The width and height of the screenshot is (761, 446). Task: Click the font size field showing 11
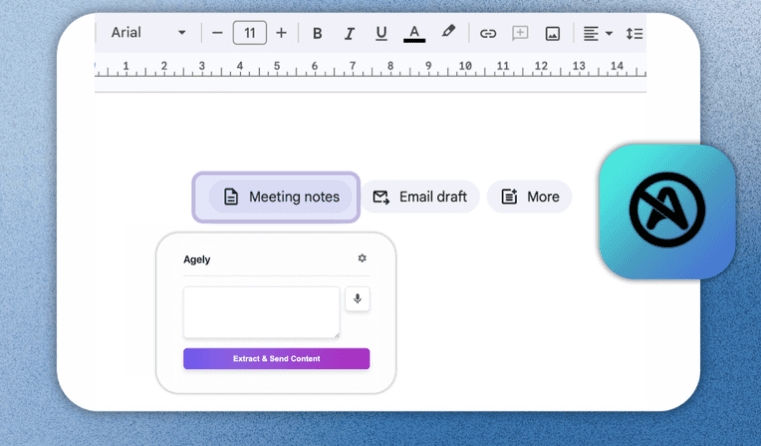pyautogui.click(x=250, y=33)
